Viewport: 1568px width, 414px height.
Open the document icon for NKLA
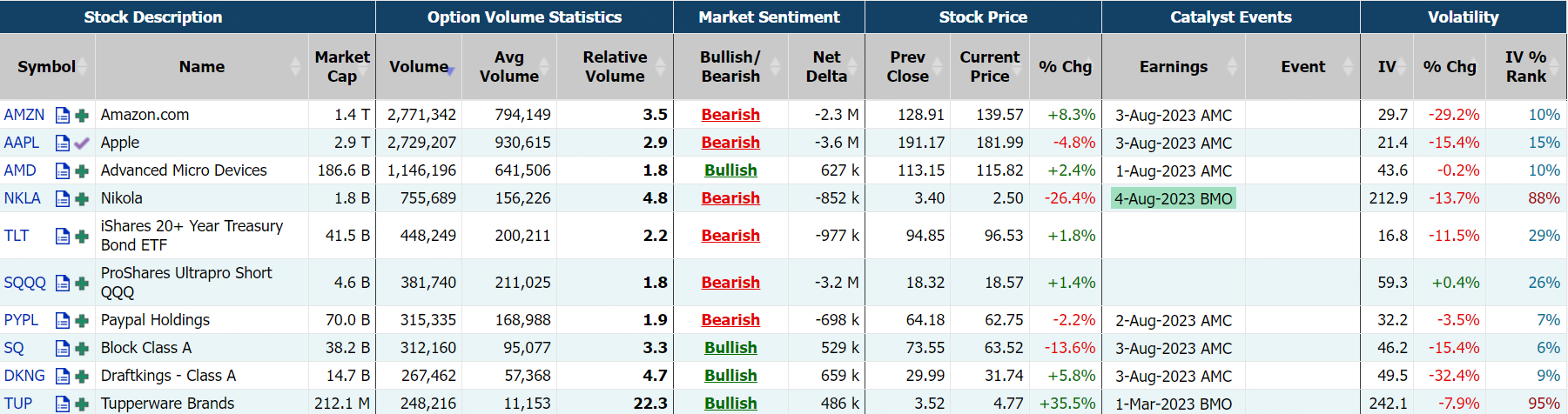click(62, 198)
